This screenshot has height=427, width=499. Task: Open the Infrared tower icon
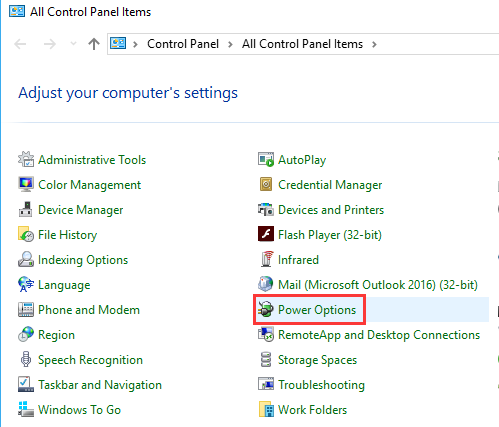coord(266,259)
